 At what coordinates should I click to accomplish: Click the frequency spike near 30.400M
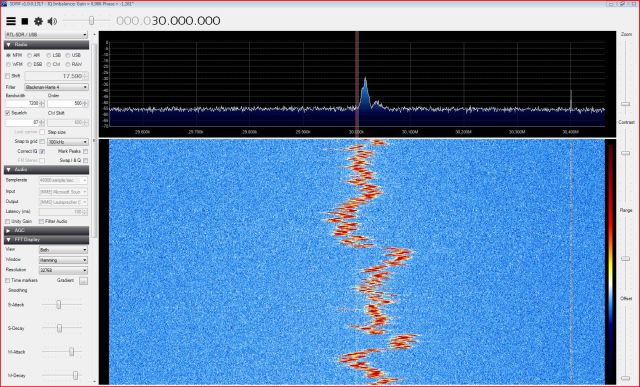click(x=571, y=100)
